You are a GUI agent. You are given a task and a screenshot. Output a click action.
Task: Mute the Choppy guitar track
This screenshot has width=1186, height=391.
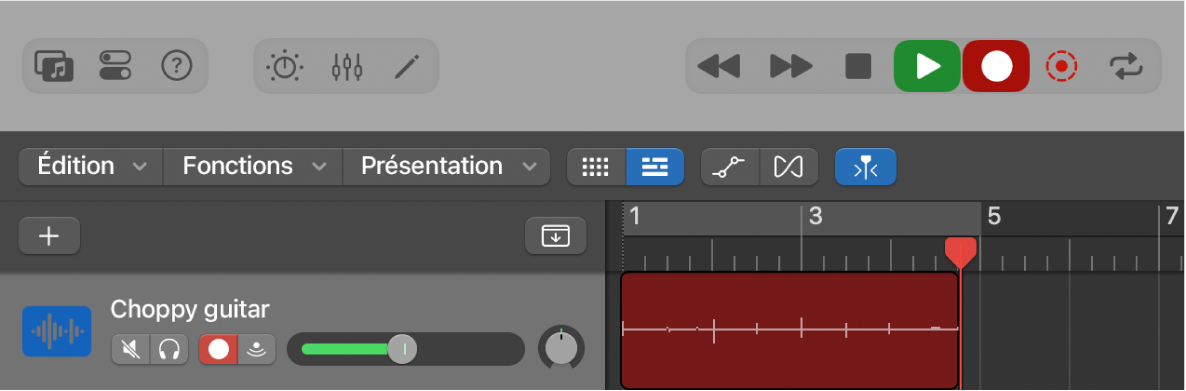(x=130, y=349)
